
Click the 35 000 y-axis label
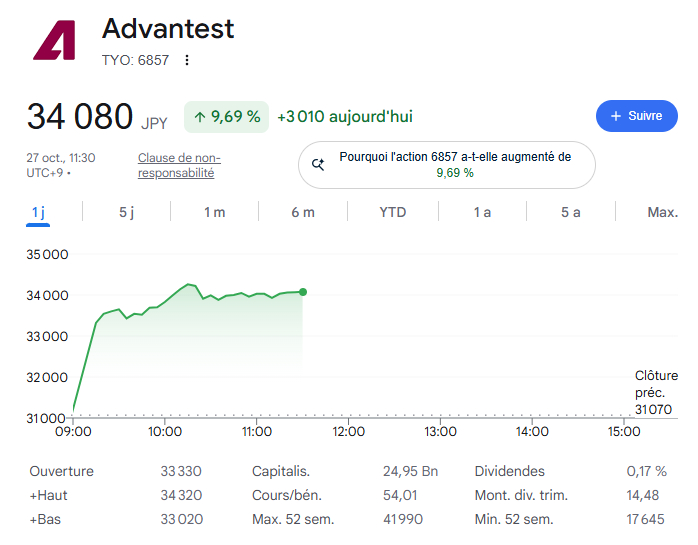pos(47,255)
